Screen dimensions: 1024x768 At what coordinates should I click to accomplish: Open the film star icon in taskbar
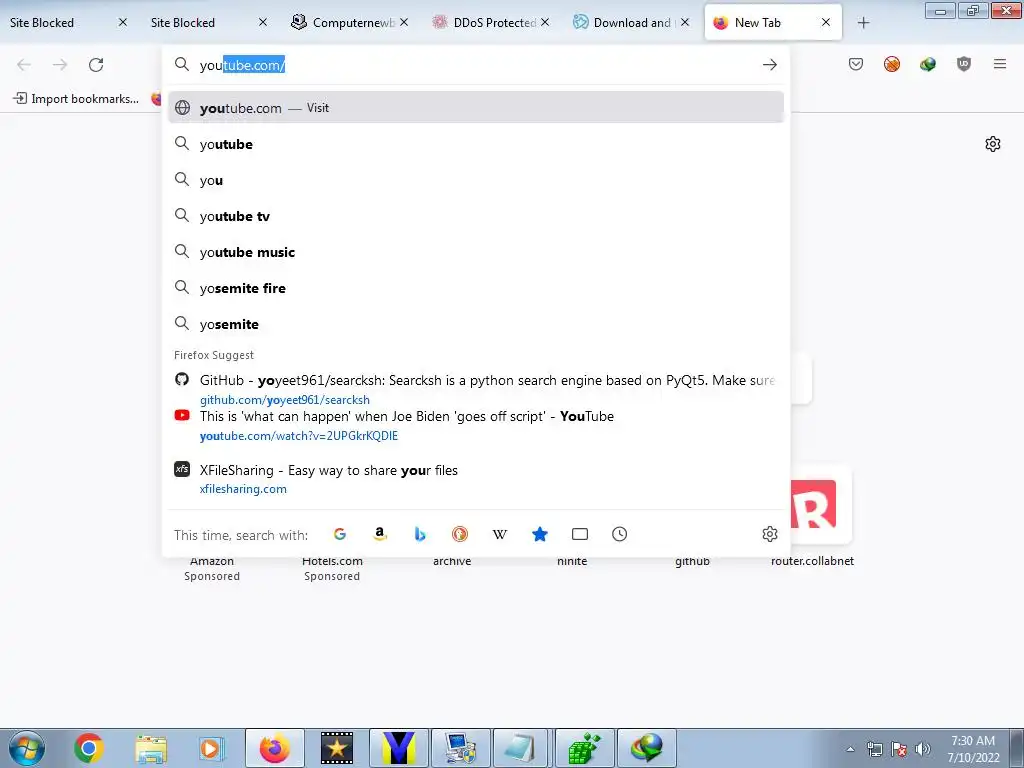[x=337, y=748]
